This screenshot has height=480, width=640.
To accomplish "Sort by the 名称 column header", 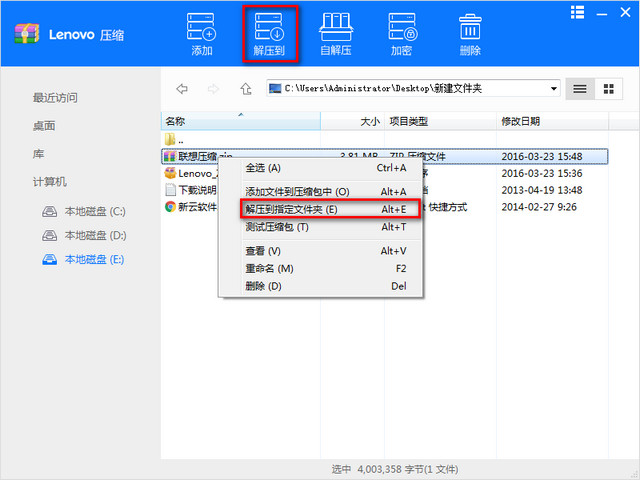I will tap(241, 121).
